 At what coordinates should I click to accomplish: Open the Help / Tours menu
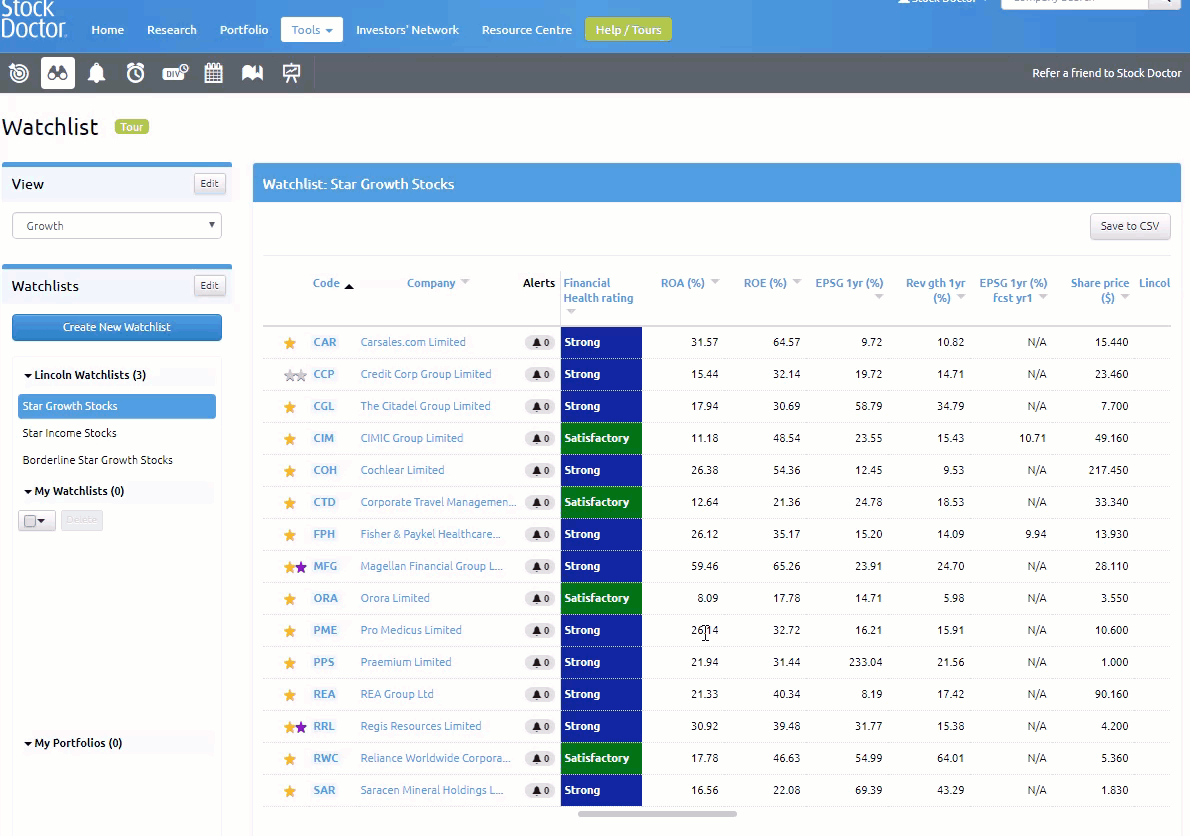tap(628, 30)
